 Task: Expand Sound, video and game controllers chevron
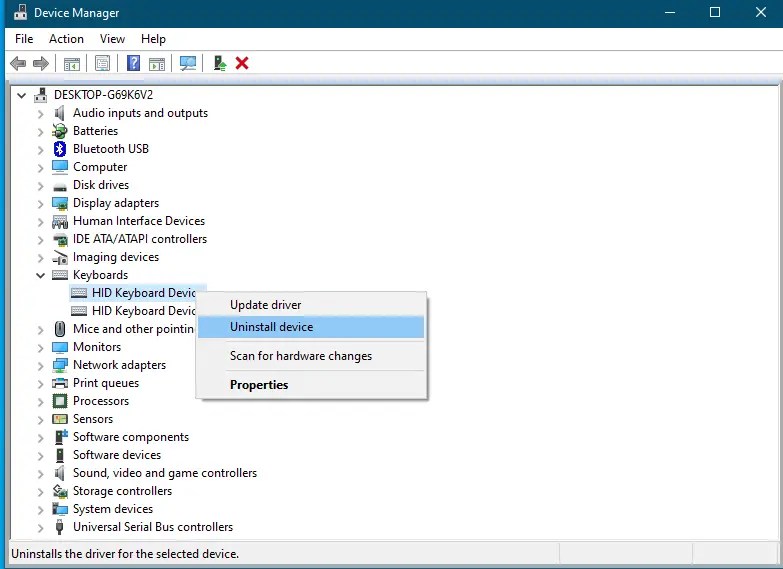(40, 474)
